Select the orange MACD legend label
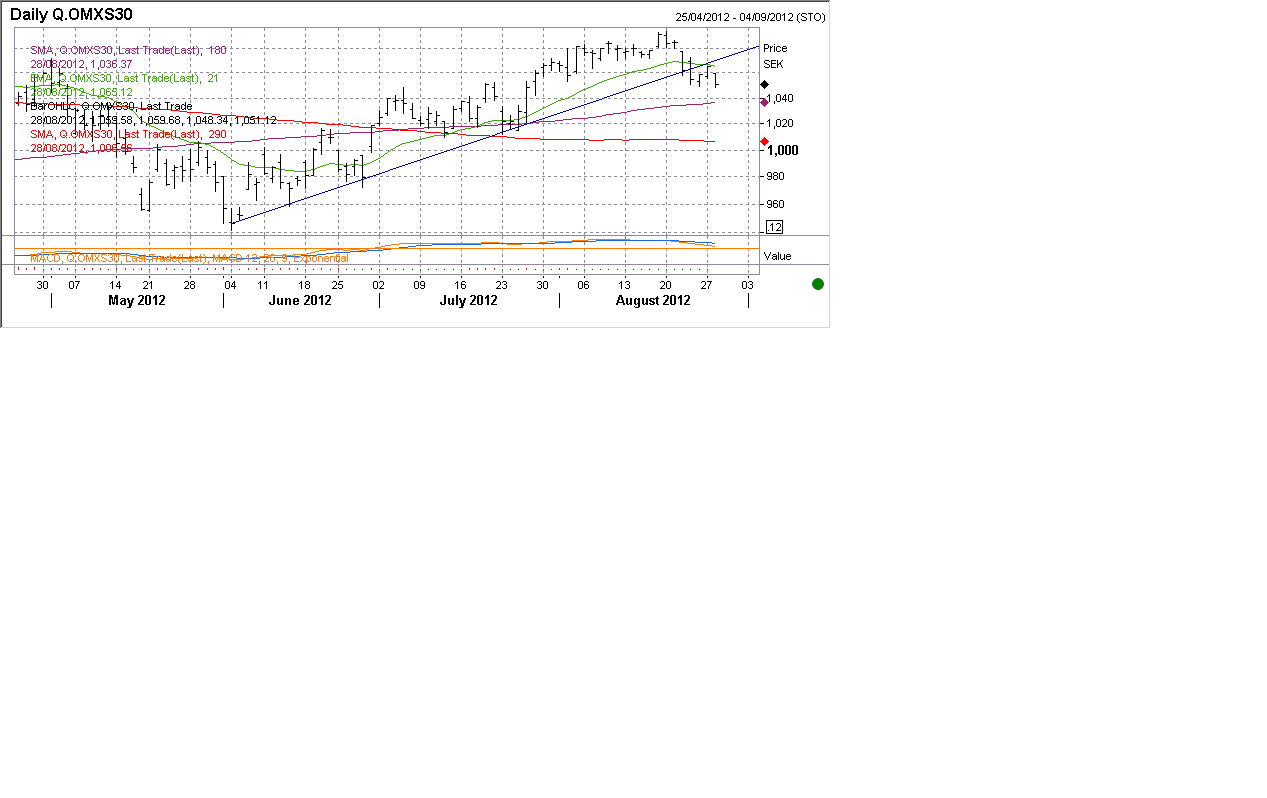The image size is (1267, 798). click(189, 258)
